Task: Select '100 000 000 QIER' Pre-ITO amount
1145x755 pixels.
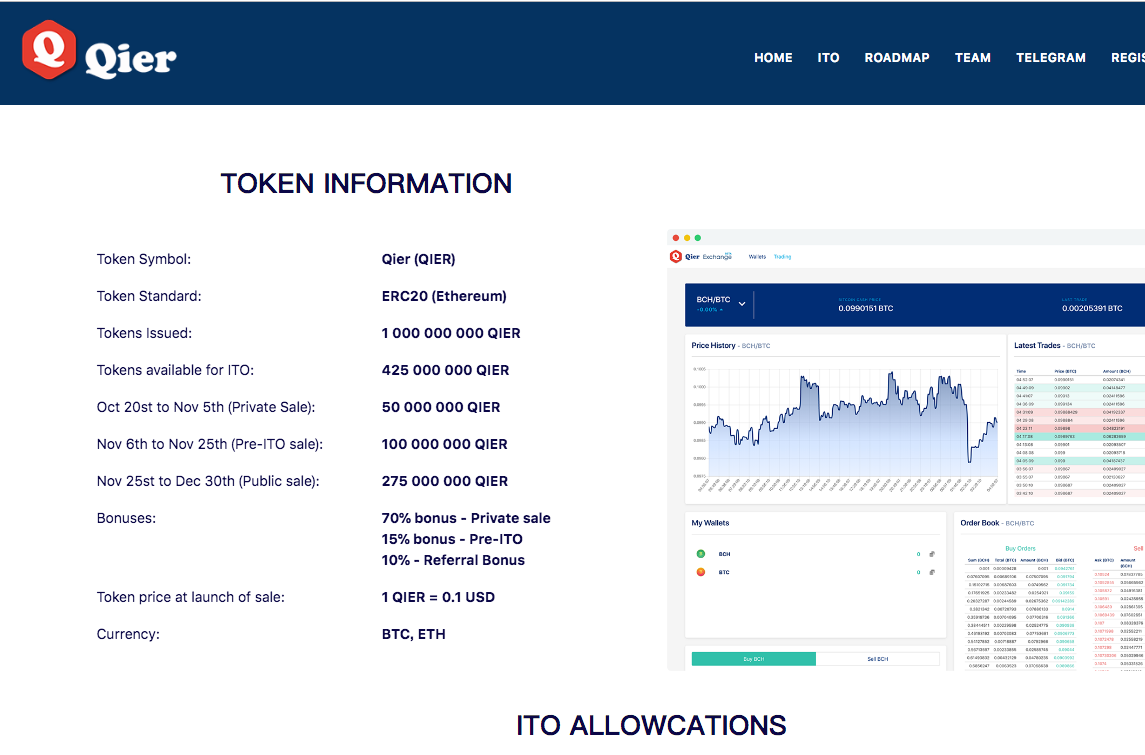Action: tap(445, 445)
